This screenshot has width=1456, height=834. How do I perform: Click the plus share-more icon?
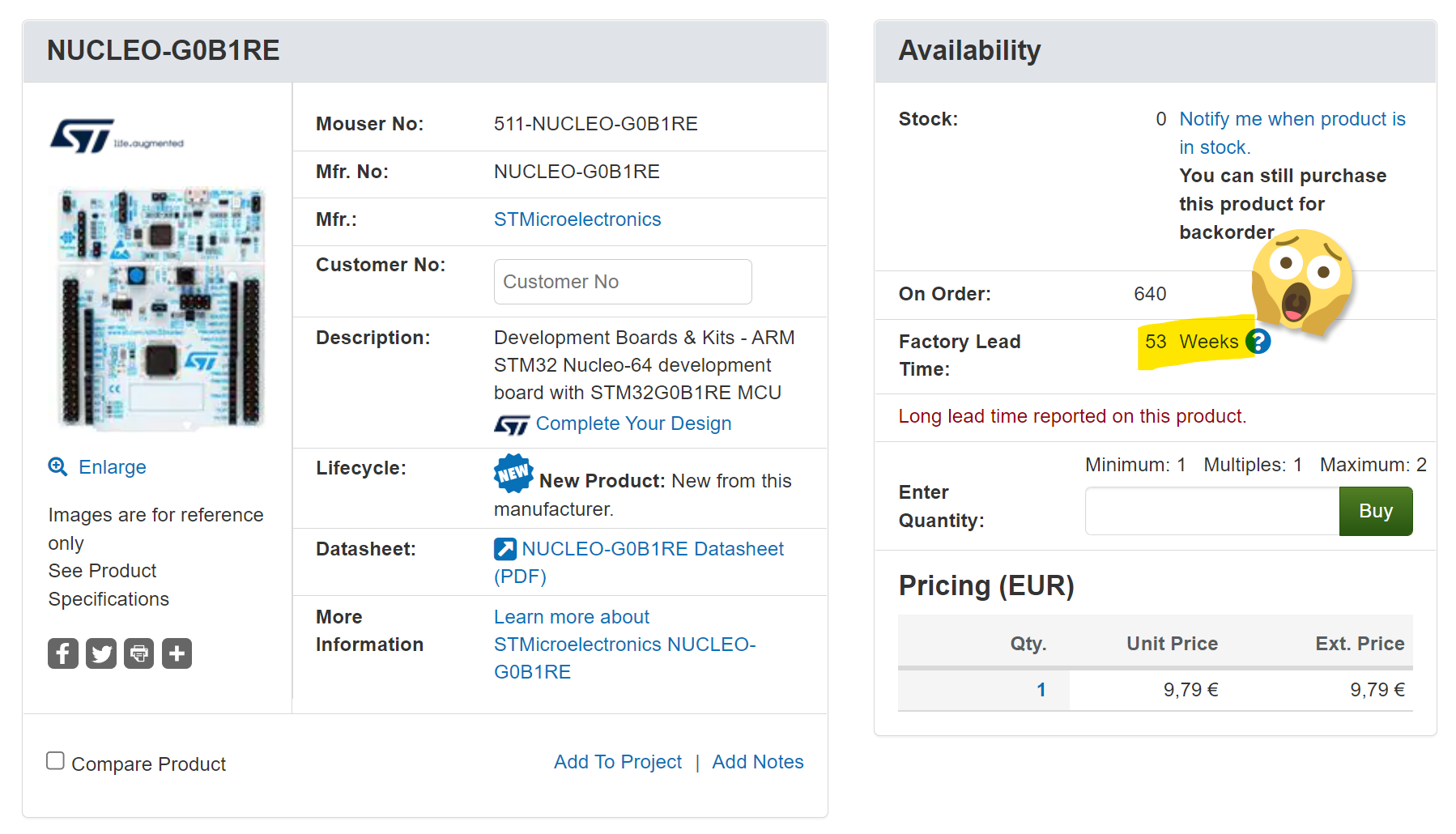(x=177, y=653)
